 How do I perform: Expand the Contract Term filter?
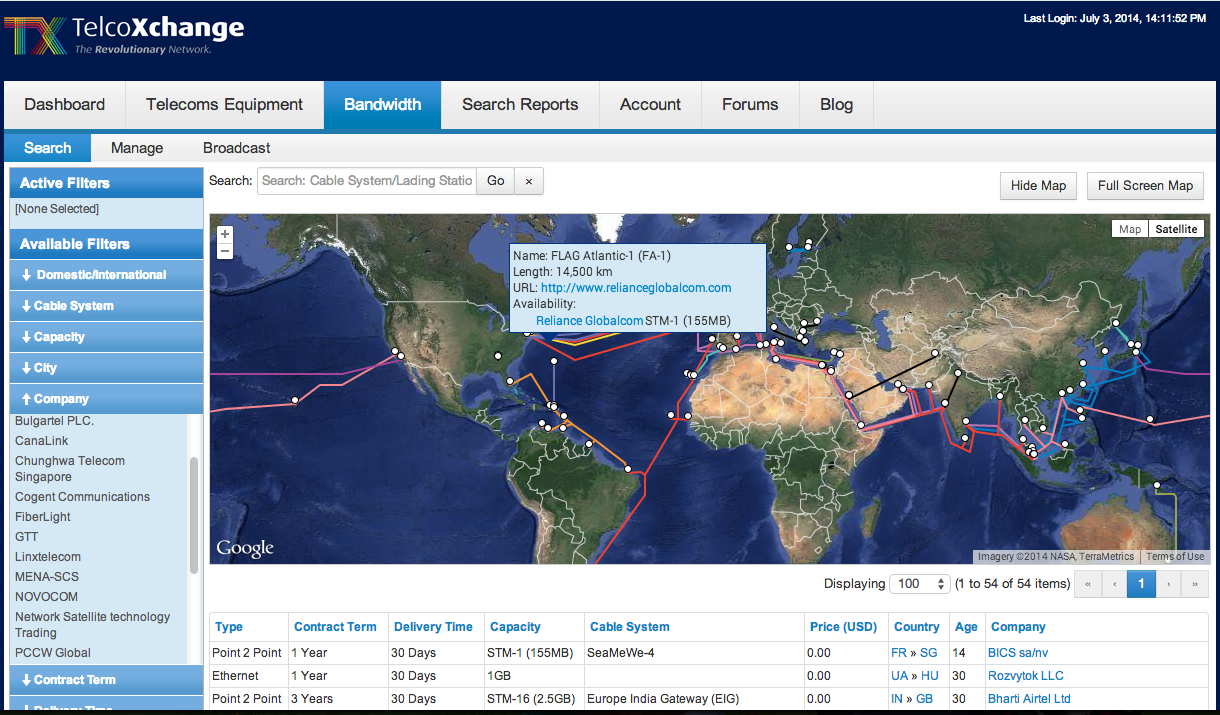[x=106, y=680]
